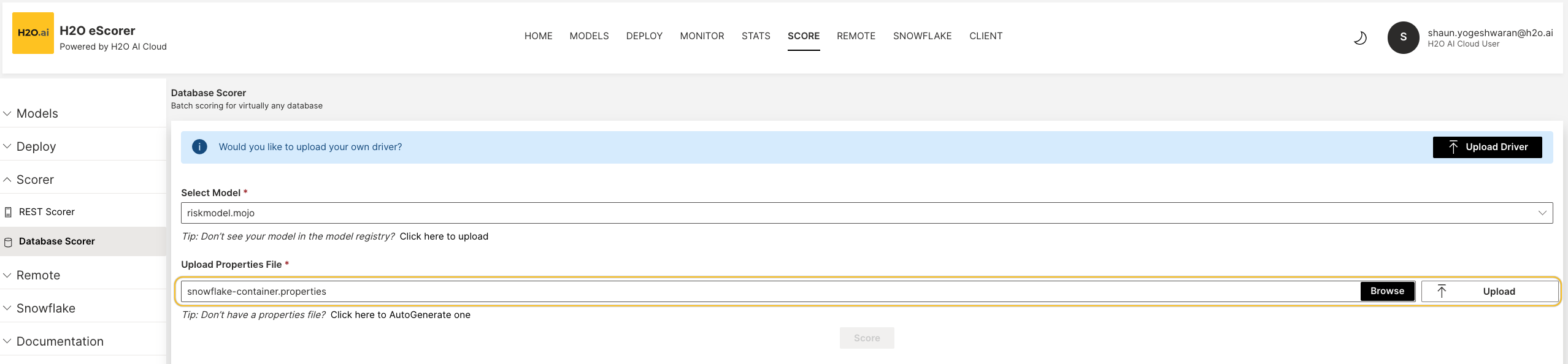Click 'Would you like to upload your own driver?' text
The height and width of the screenshot is (364, 1568).
pos(310,147)
